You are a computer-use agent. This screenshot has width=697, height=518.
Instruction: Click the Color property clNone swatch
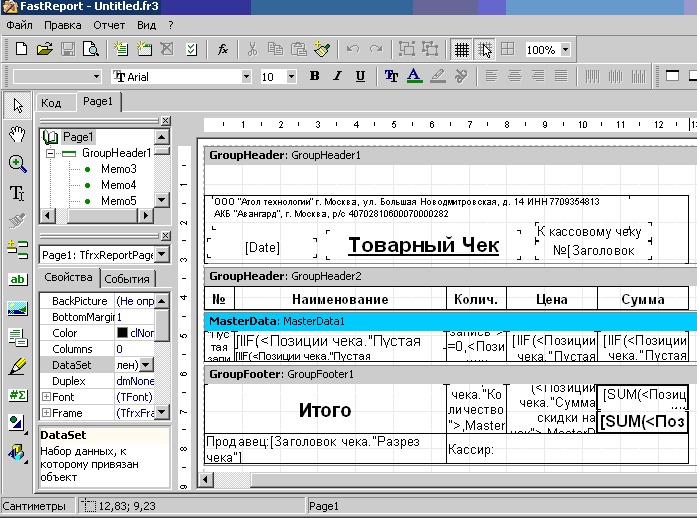pyautogui.click(x=122, y=333)
